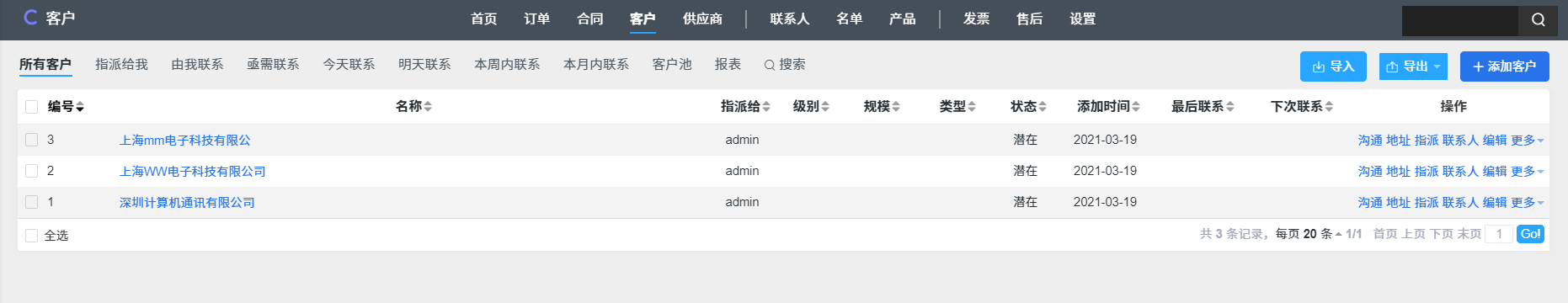The width and height of the screenshot is (1568, 303).
Task: Check the 全选 select-all checkbox
Action: click(x=32, y=236)
